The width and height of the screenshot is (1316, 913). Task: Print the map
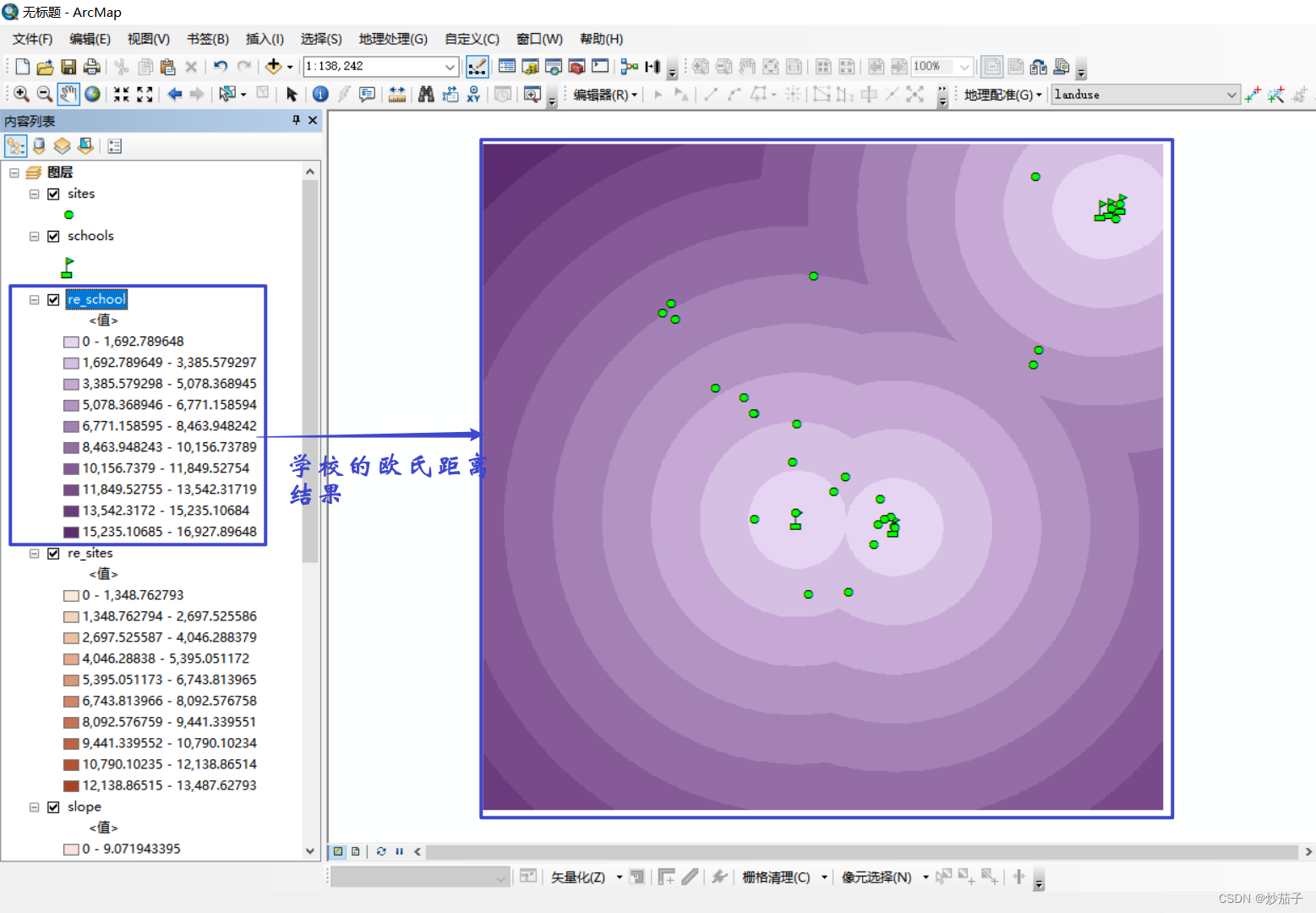pos(91,66)
